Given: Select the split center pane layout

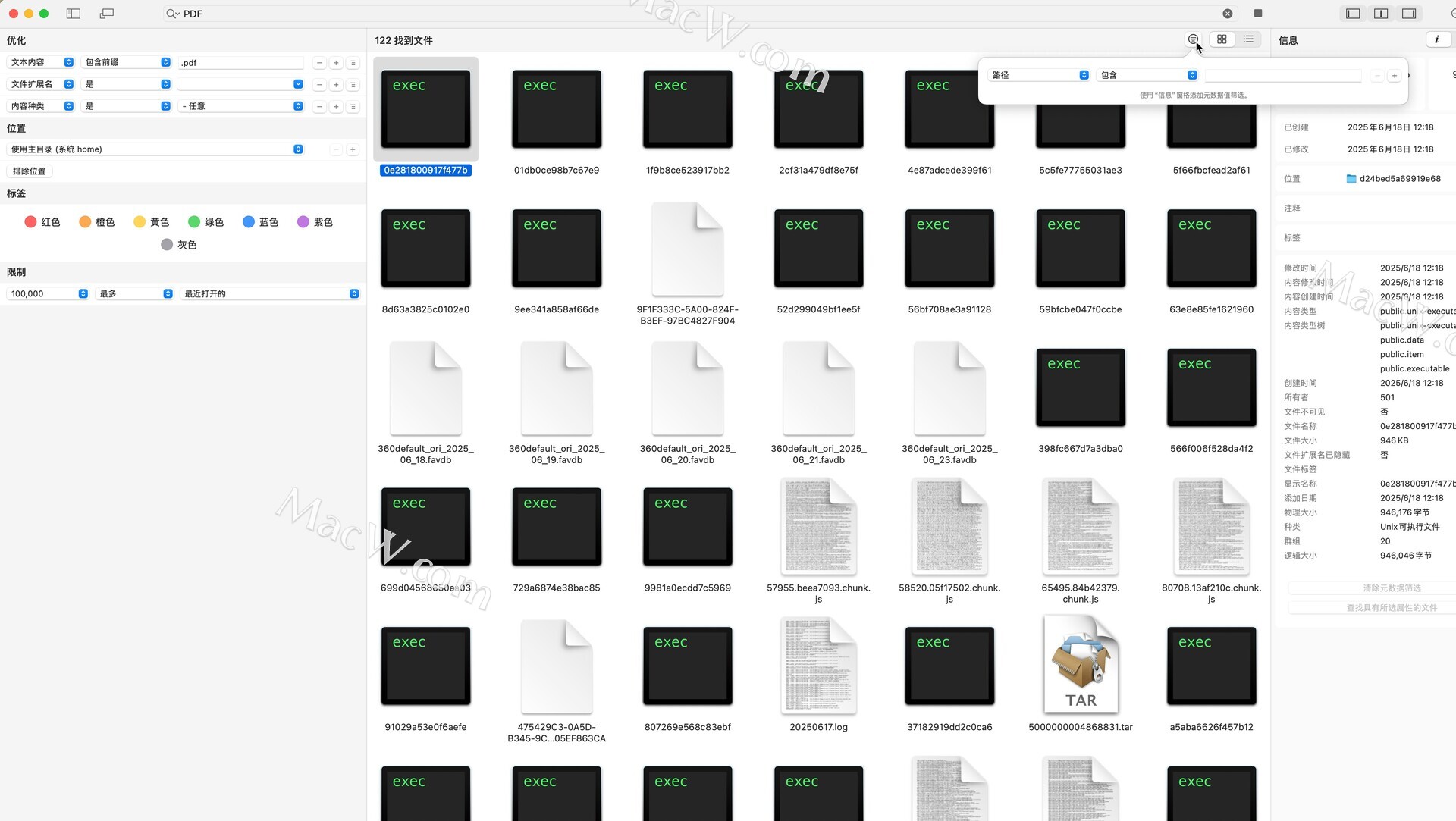Looking at the screenshot, I should point(1381,14).
